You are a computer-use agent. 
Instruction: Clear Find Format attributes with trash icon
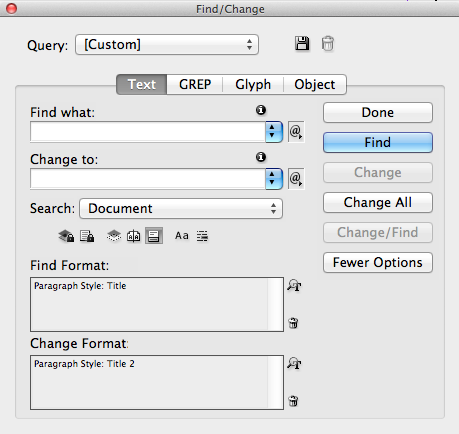point(293,323)
